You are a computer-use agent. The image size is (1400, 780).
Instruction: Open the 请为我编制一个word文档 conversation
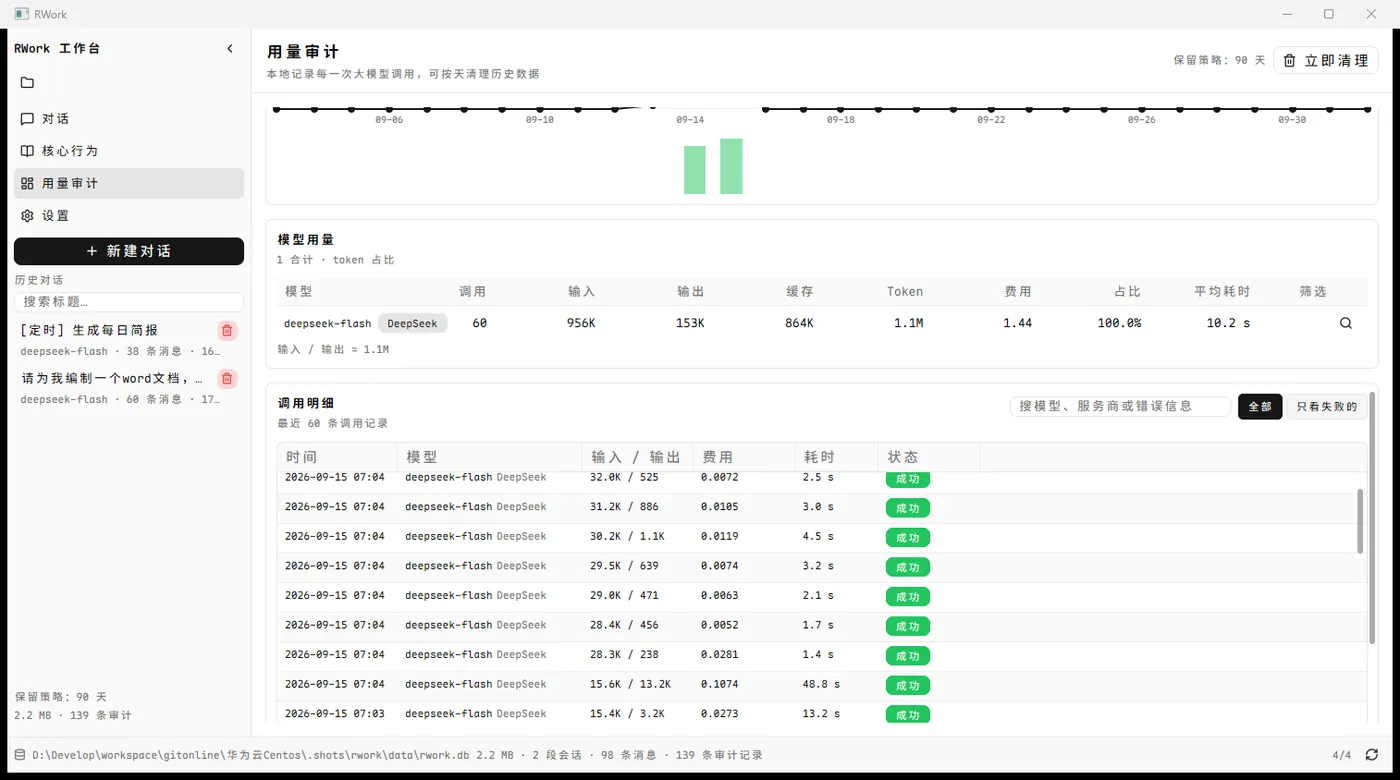(115, 388)
